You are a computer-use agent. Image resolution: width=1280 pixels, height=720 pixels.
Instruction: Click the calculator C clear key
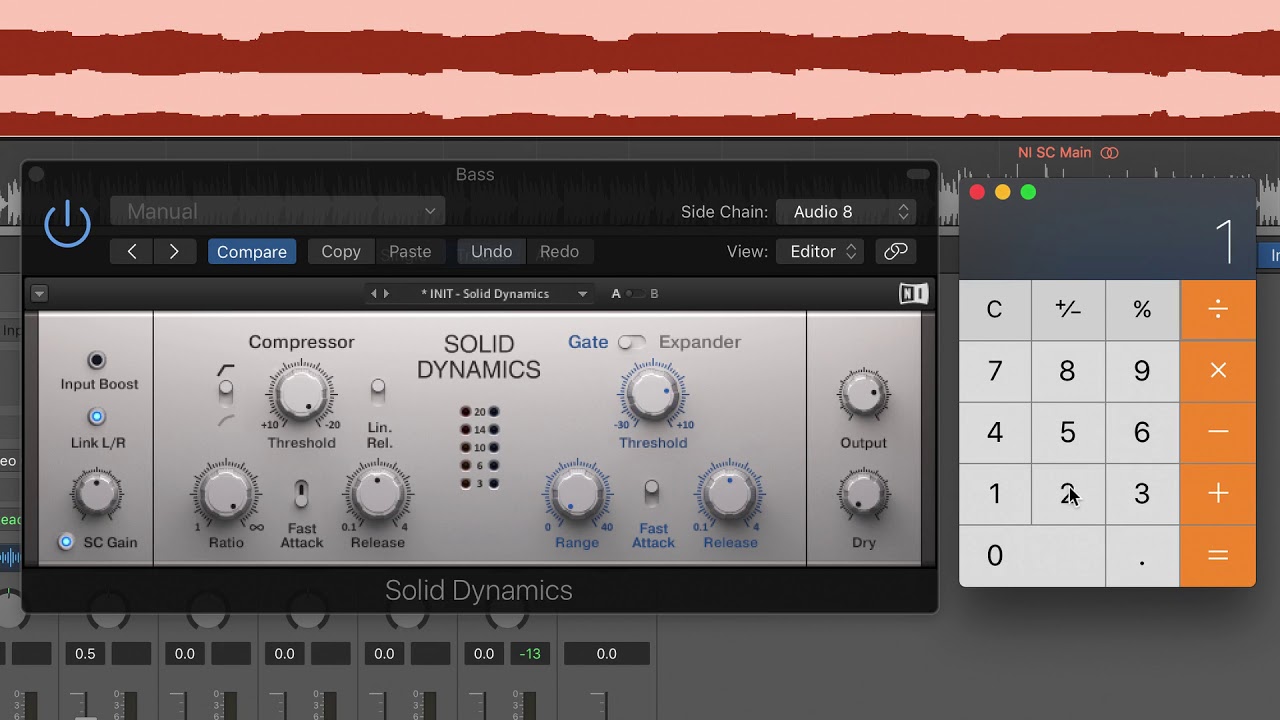pyautogui.click(x=995, y=310)
